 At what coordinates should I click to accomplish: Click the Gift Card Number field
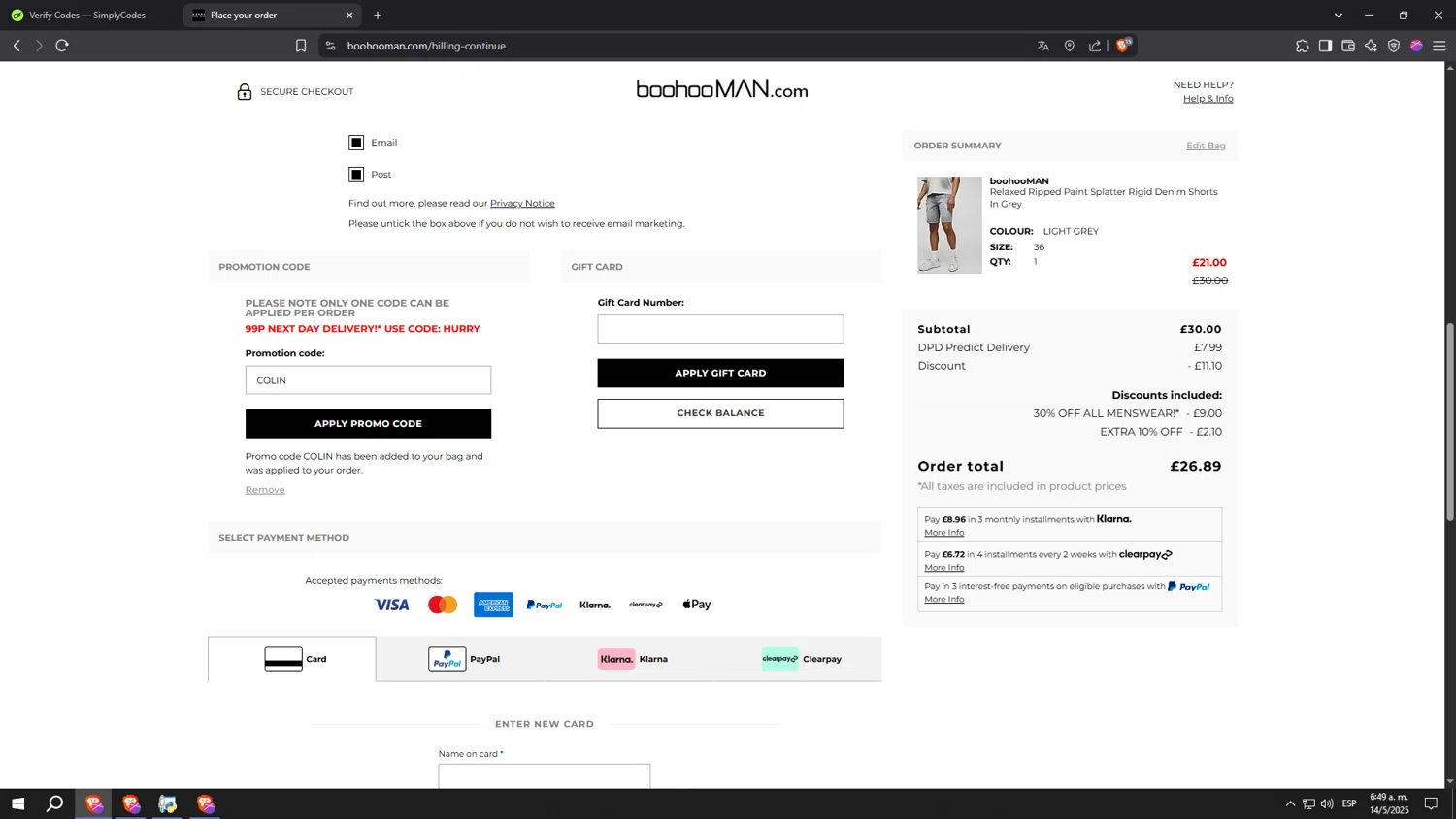click(x=720, y=329)
